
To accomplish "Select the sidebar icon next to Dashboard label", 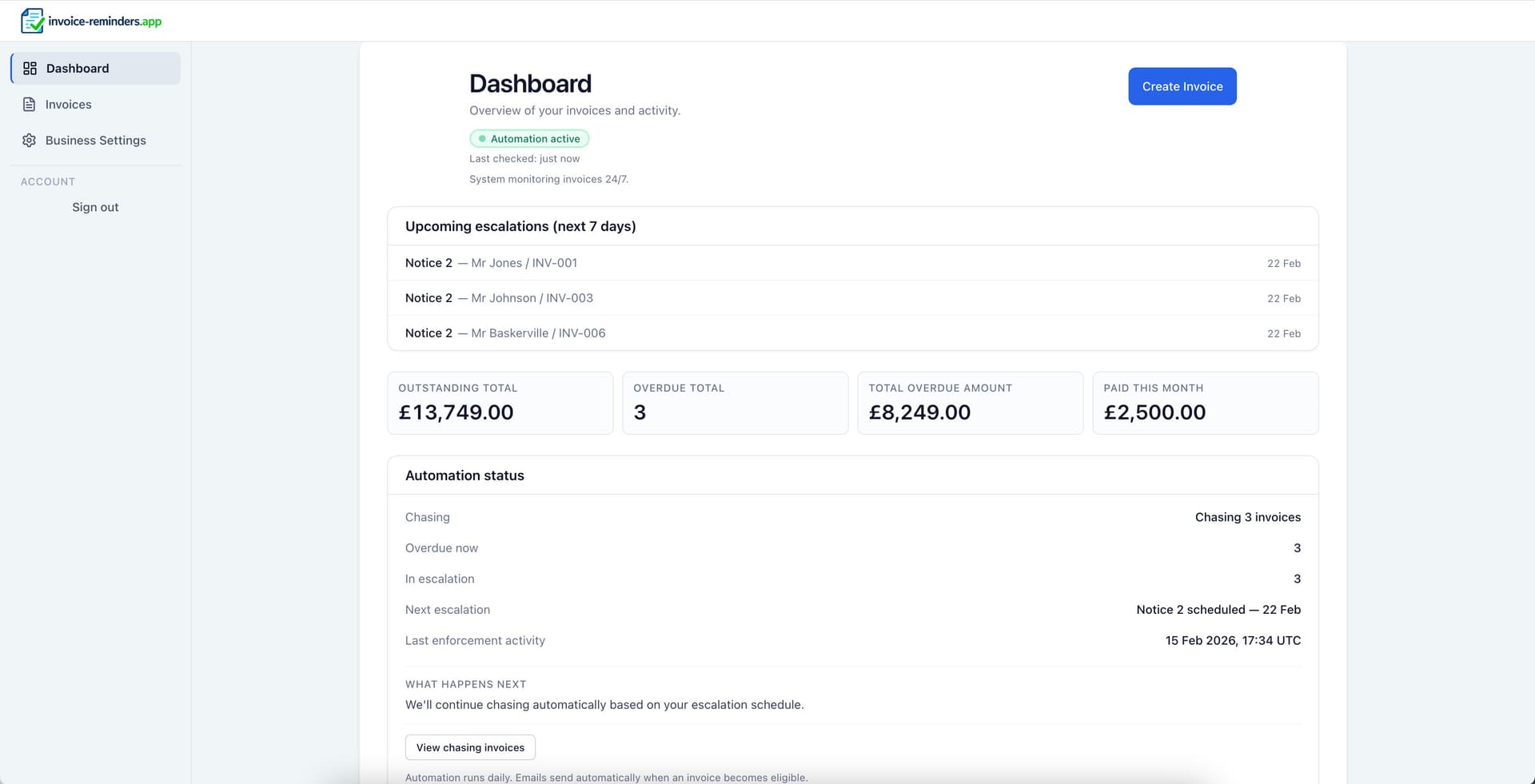I will 30,68.
